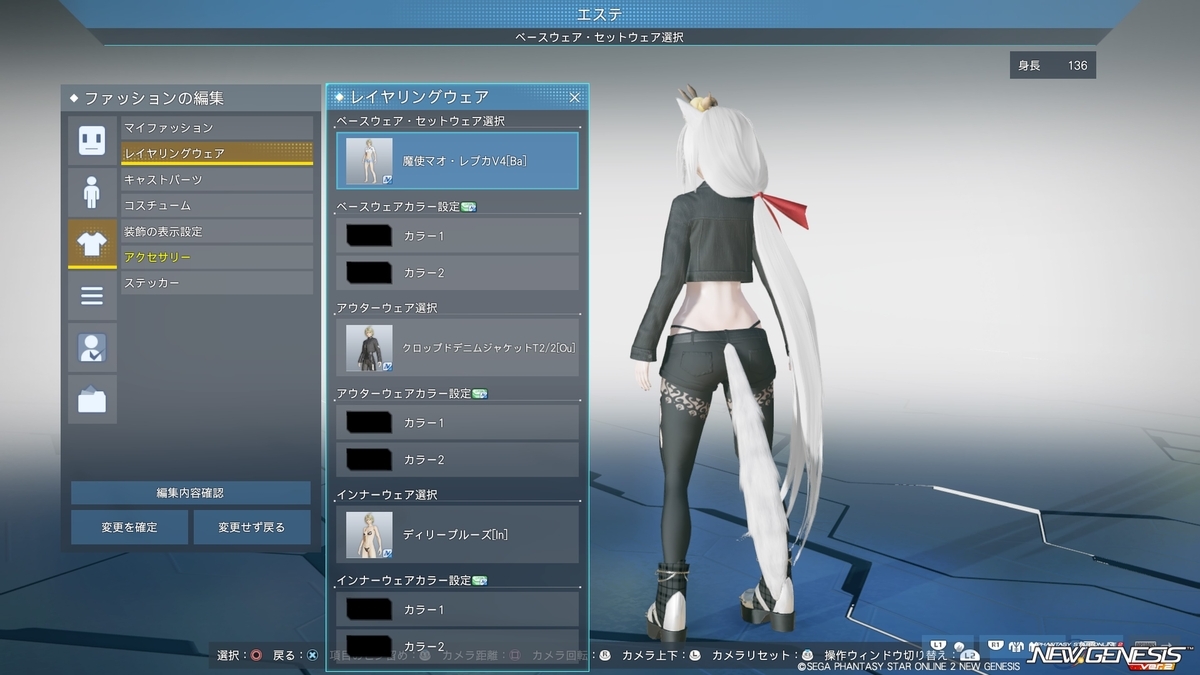The height and width of the screenshot is (675, 1200).
Task: Click the 身長 136 height display
Action: click(1052, 66)
